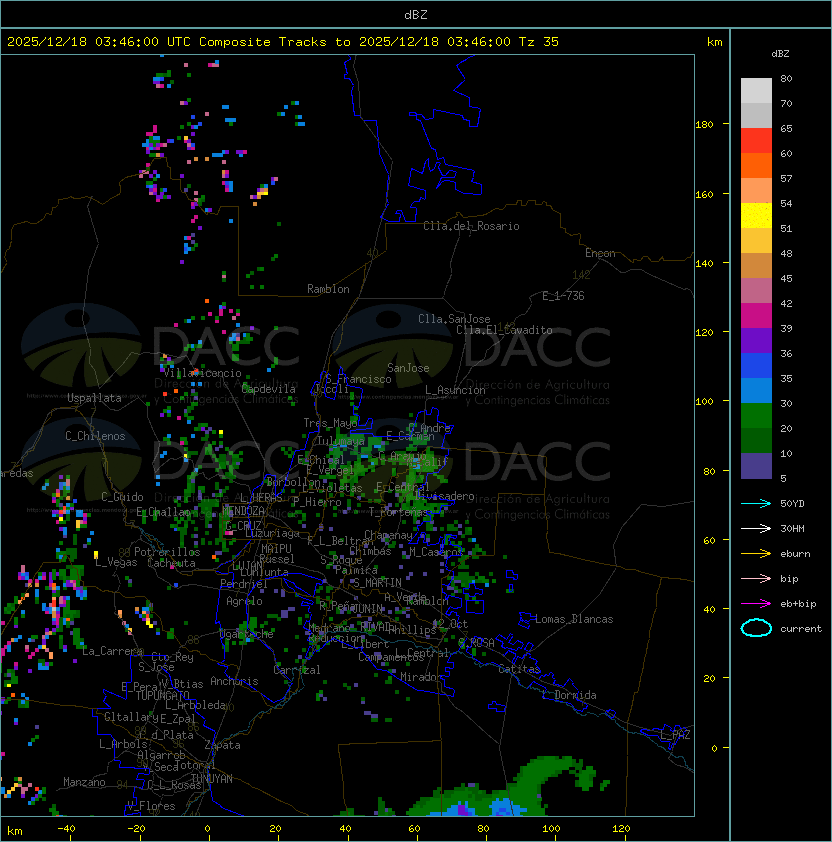This screenshot has width=832, height=842.
Task: Click the 'Tz 35' value in header
Action: pyautogui.click(x=539, y=42)
